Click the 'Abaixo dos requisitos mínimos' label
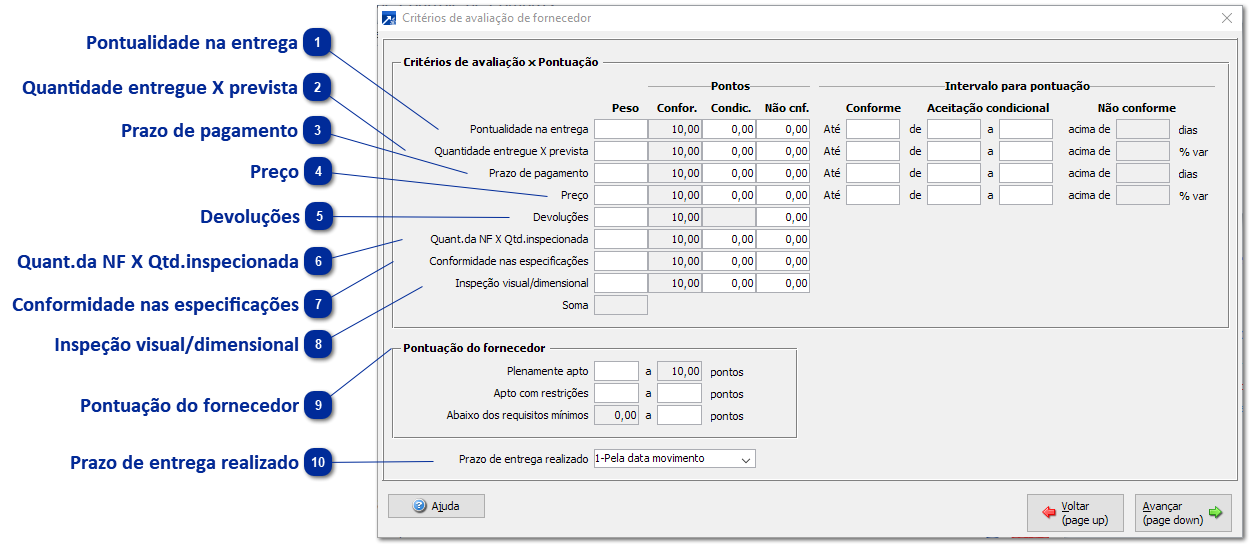This screenshot has height=549, width=1256. tap(518, 415)
